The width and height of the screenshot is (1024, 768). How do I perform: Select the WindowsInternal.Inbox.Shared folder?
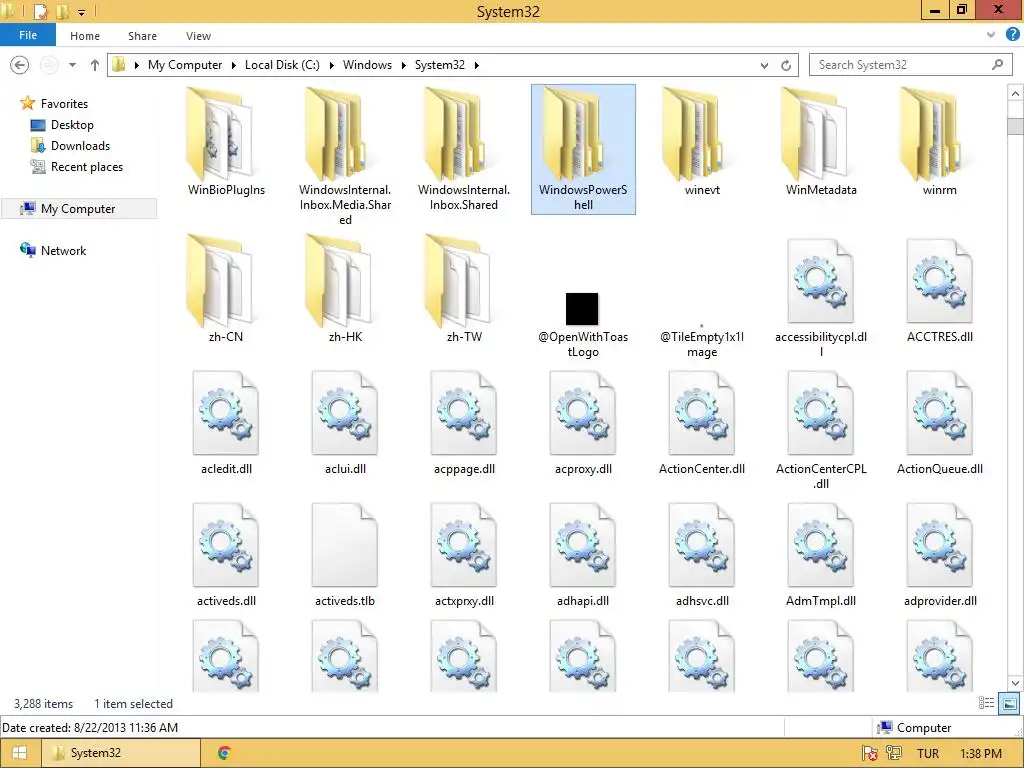pyautogui.click(x=464, y=149)
